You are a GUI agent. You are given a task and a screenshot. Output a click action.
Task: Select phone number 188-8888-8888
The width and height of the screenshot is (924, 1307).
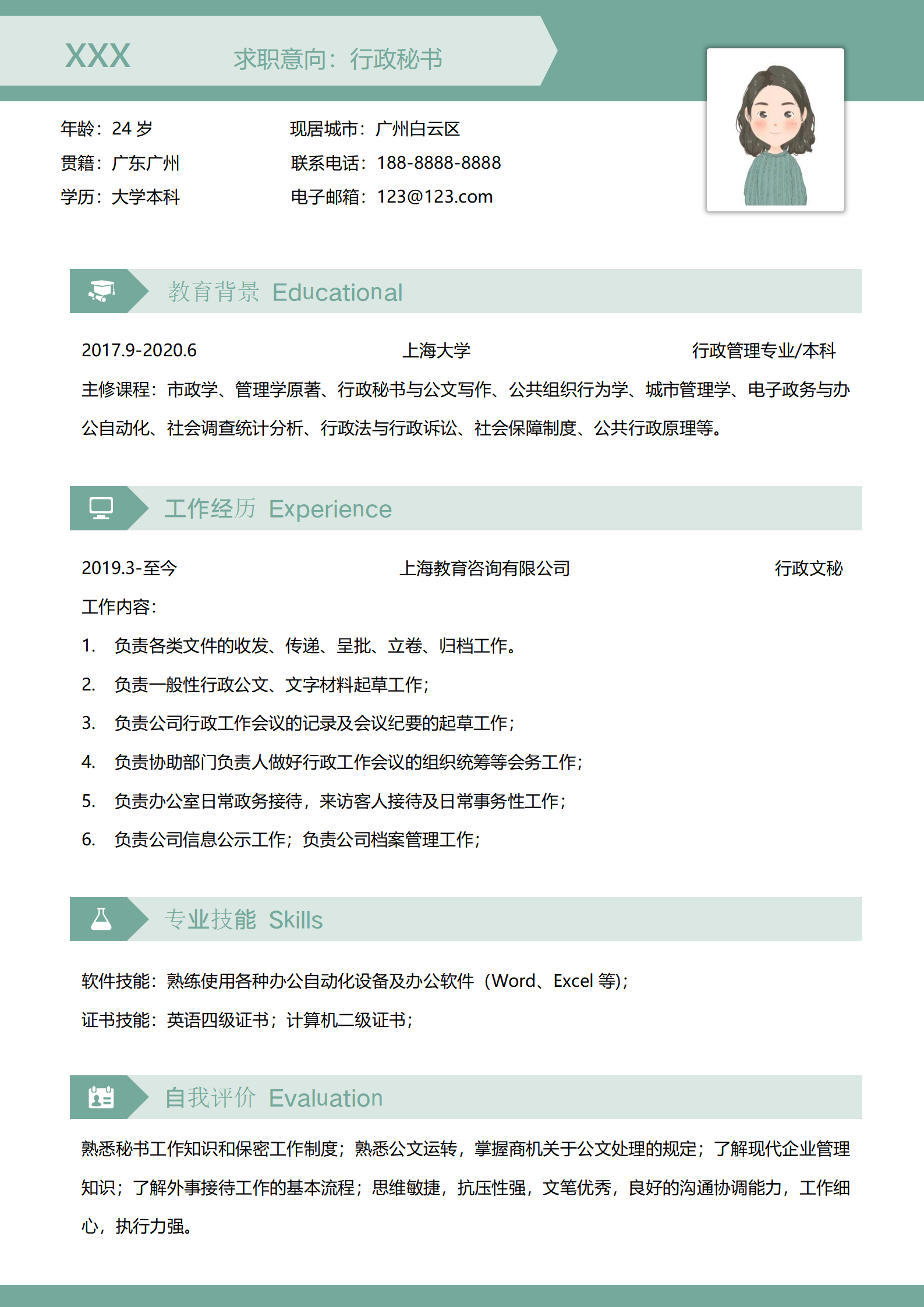point(439,162)
